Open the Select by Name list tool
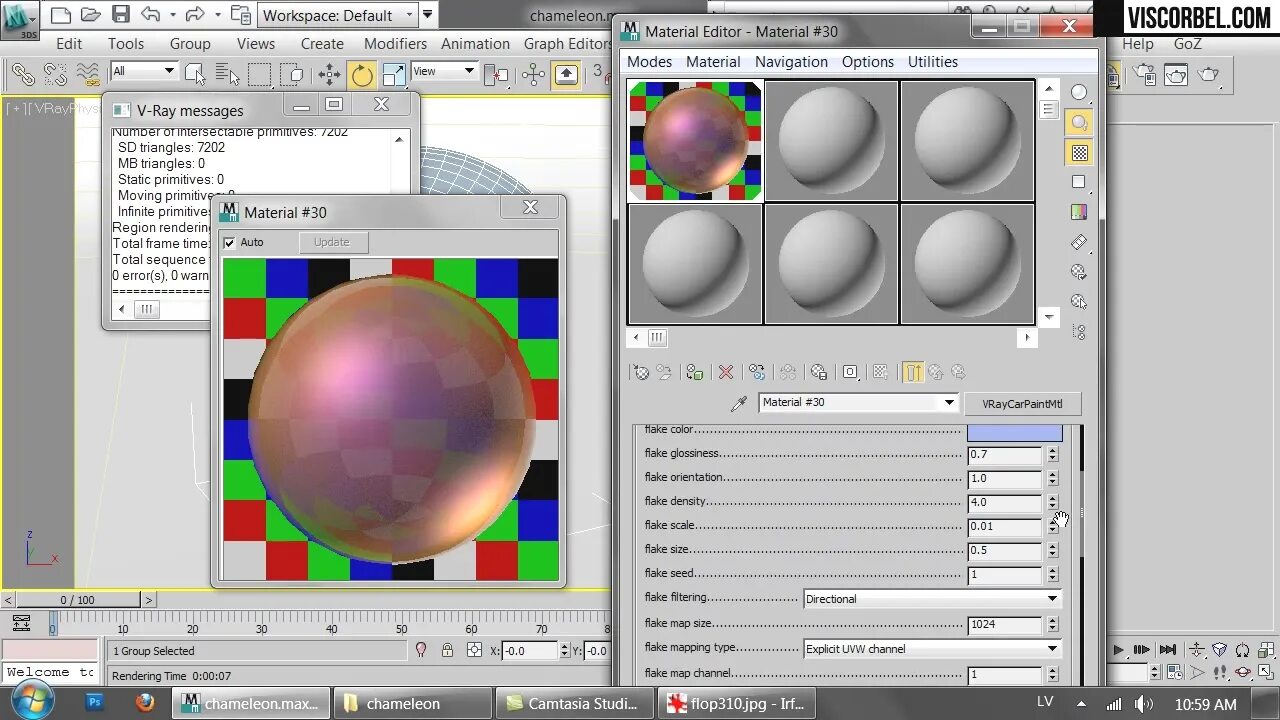The height and width of the screenshot is (720, 1280). 227,74
